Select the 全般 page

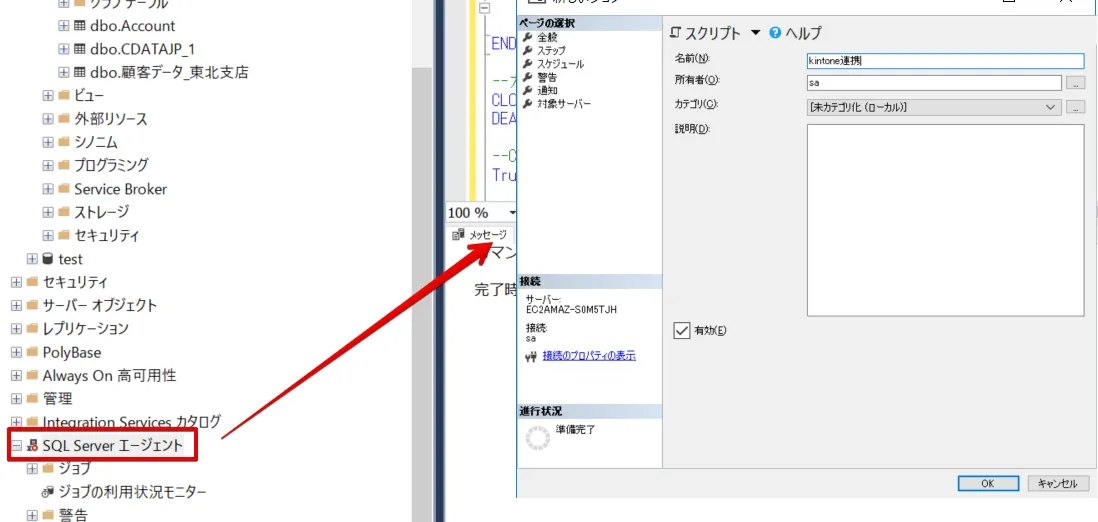(548, 37)
